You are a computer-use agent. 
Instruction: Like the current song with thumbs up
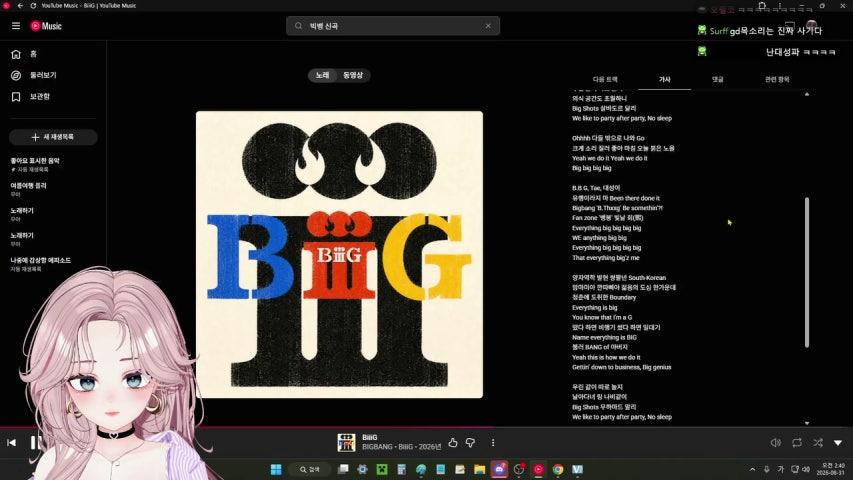pos(453,443)
